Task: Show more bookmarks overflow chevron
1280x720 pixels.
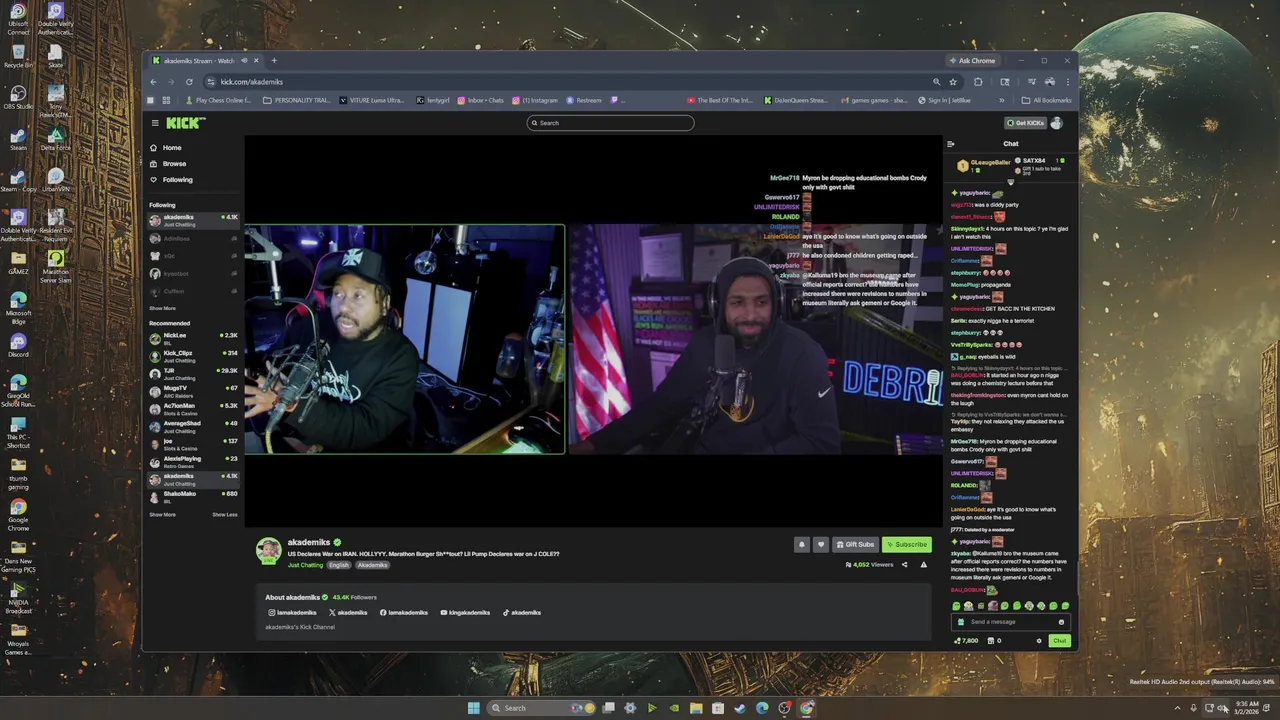Action: 1002,100
